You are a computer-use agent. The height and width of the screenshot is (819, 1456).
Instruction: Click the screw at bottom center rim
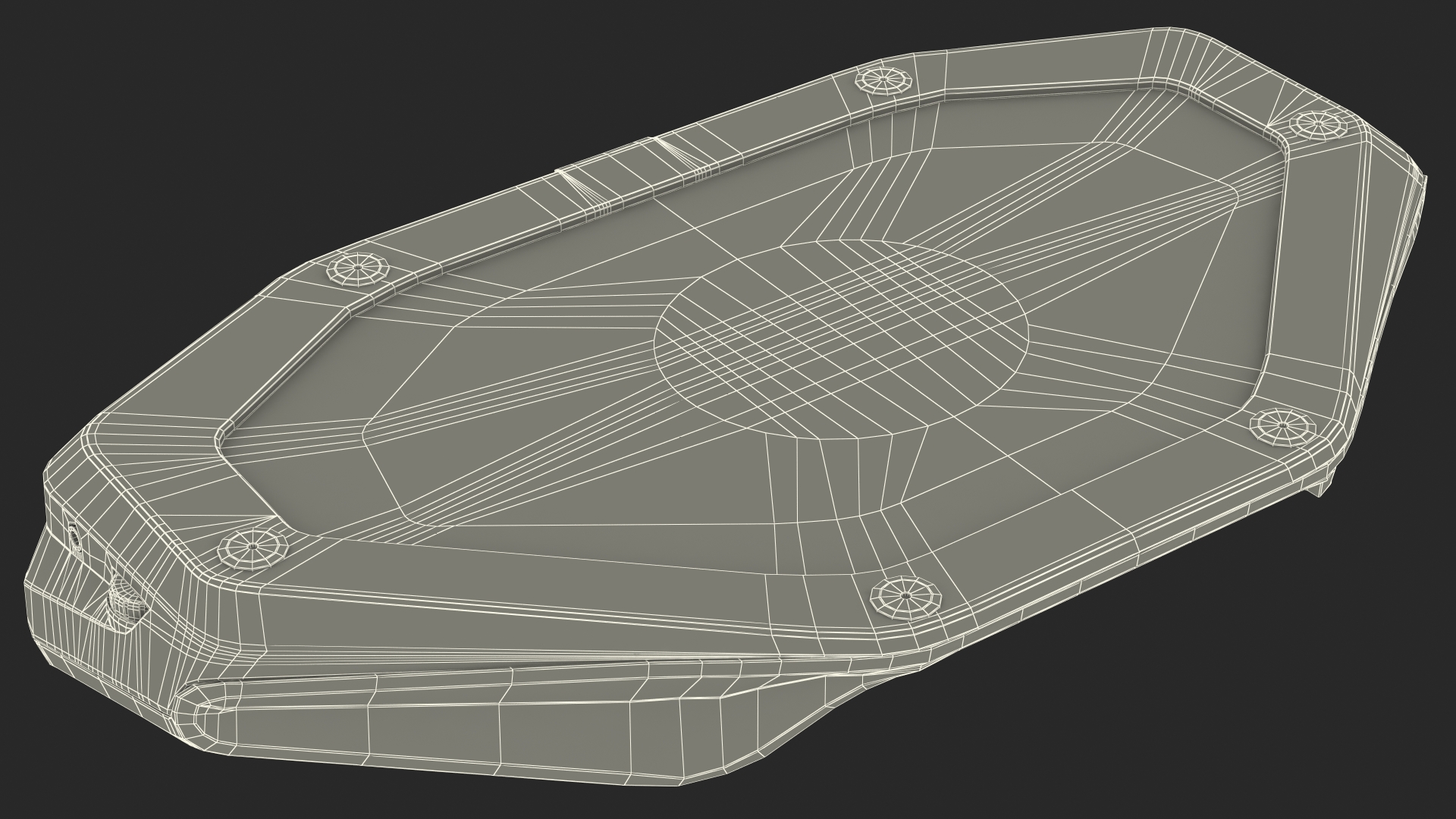point(905,596)
